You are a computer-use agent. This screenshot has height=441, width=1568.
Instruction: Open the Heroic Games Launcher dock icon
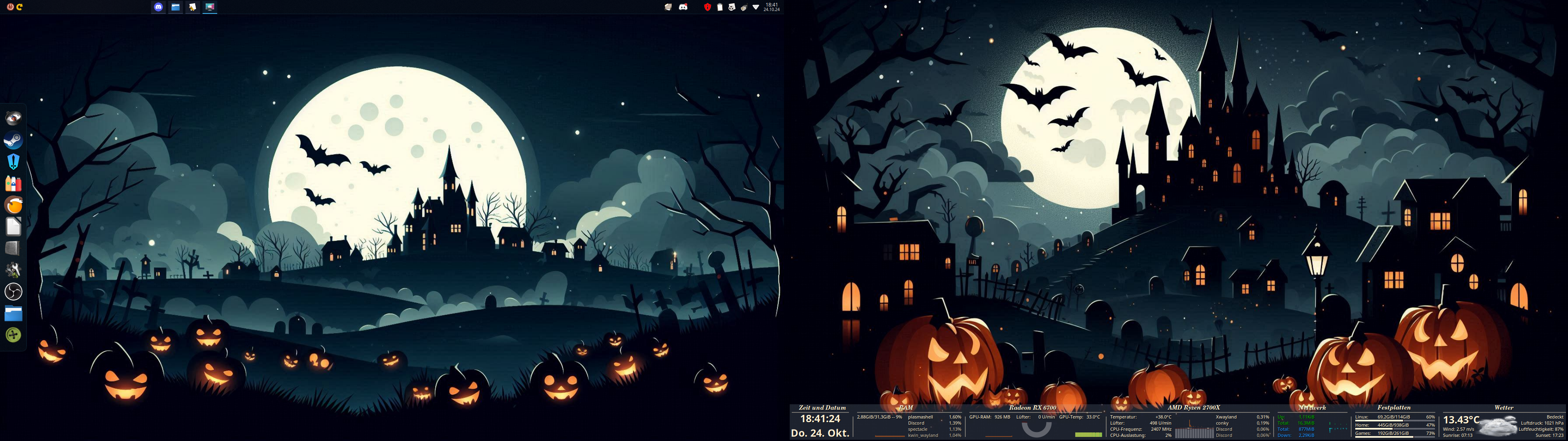pyautogui.click(x=13, y=161)
